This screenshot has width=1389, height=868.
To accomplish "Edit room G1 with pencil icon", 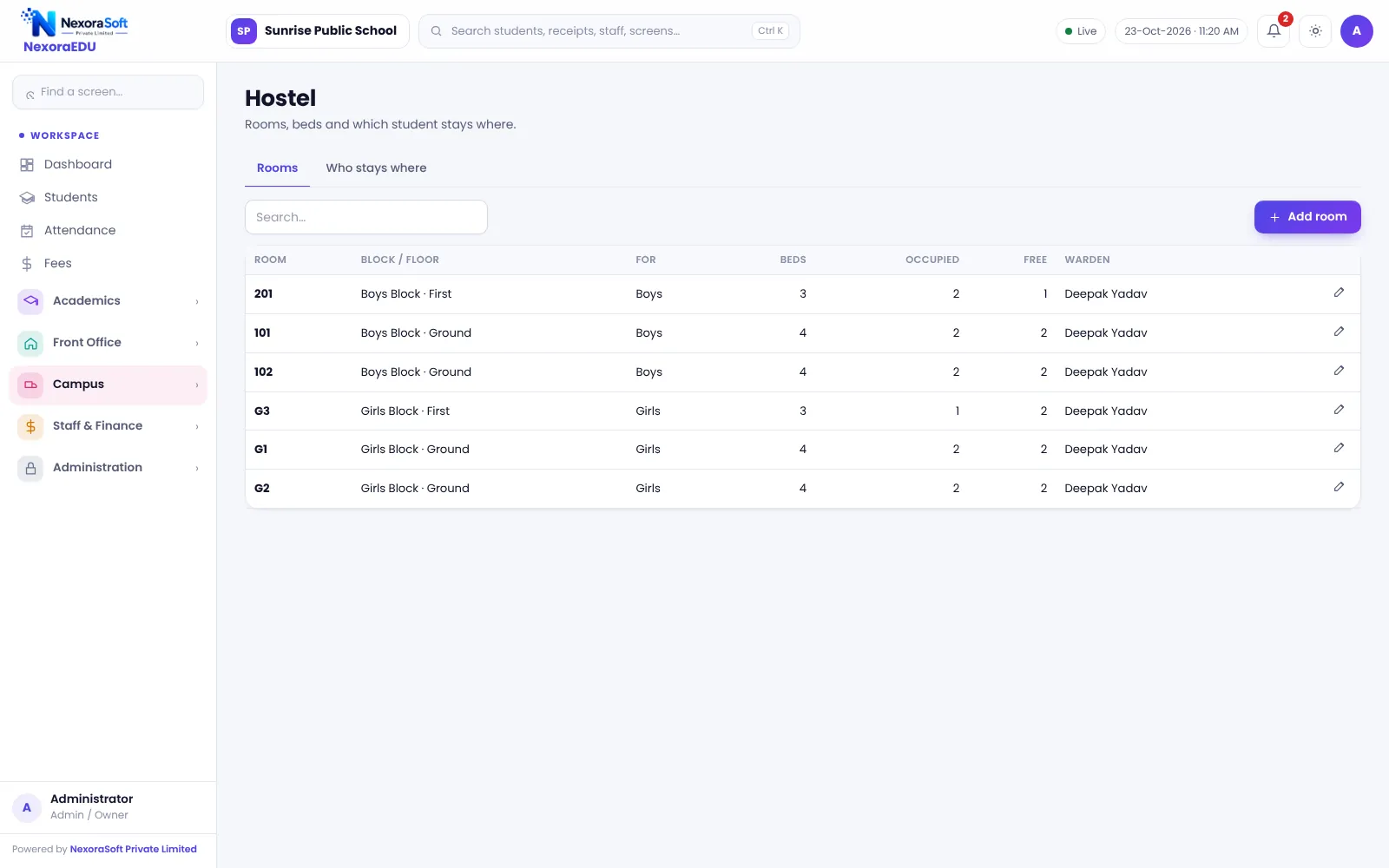I will pos(1339,448).
